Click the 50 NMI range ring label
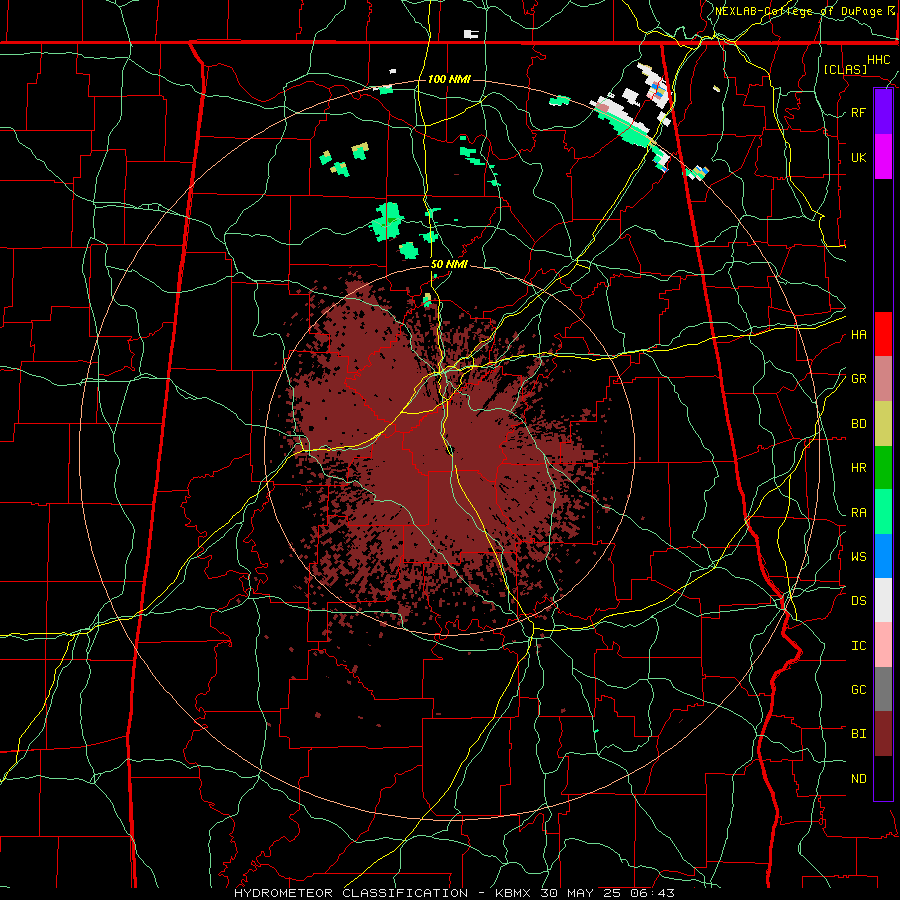This screenshot has width=900, height=900. 449,264
